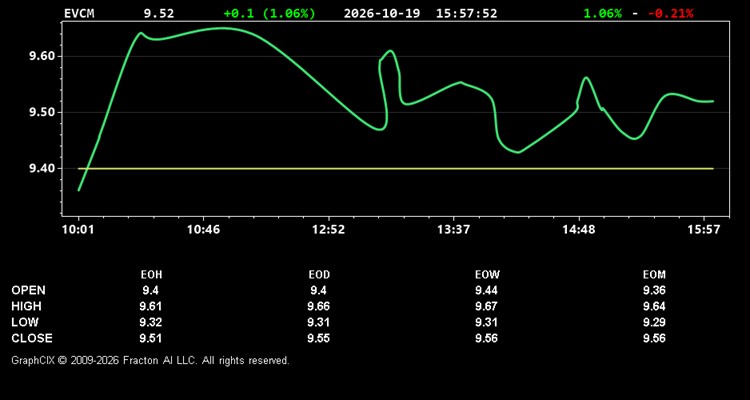Click the 9.60 y-axis label
Image resolution: width=750 pixels, height=400 pixels.
point(43,56)
